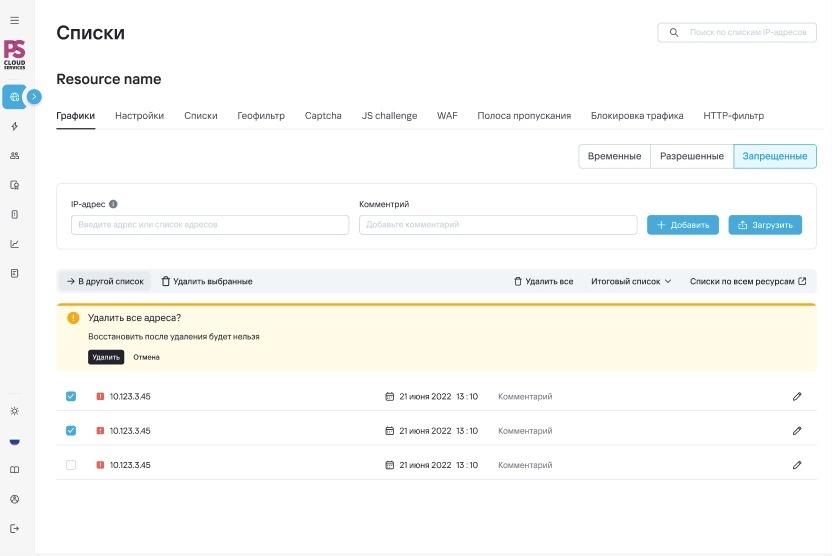Focus the IP list search field
832x556 pixels.
coord(737,32)
